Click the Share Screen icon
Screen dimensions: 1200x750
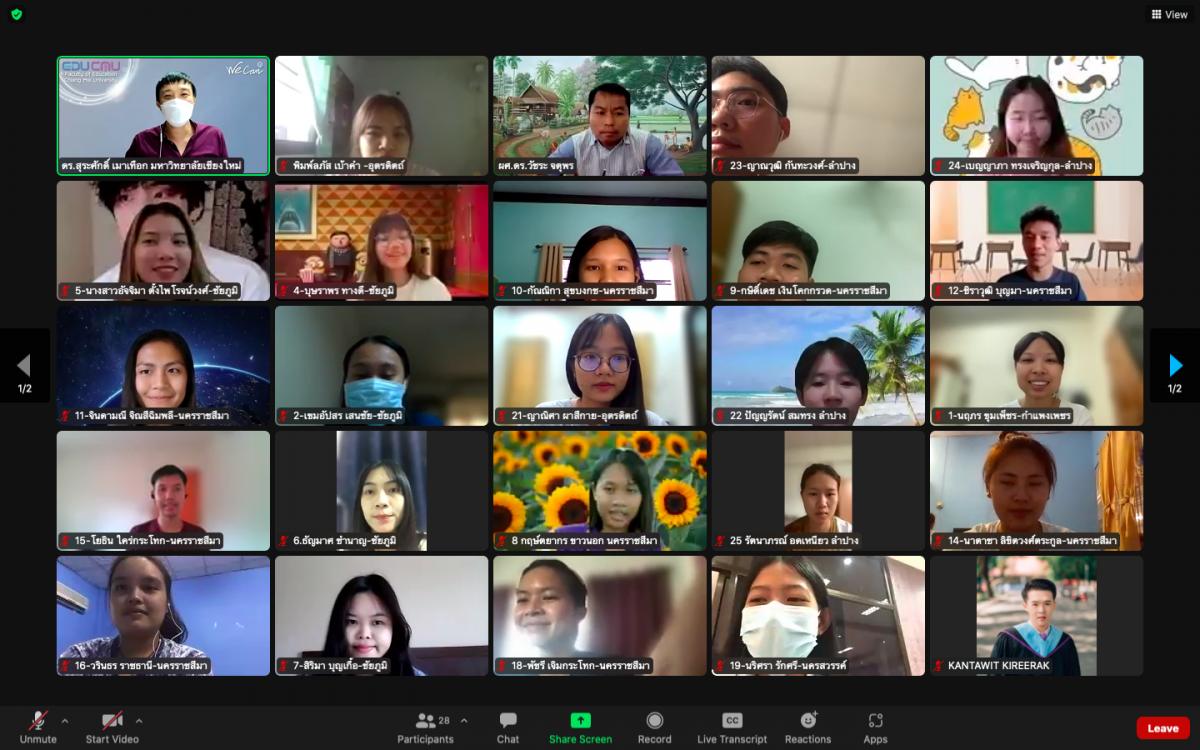(x=580, y=727)
